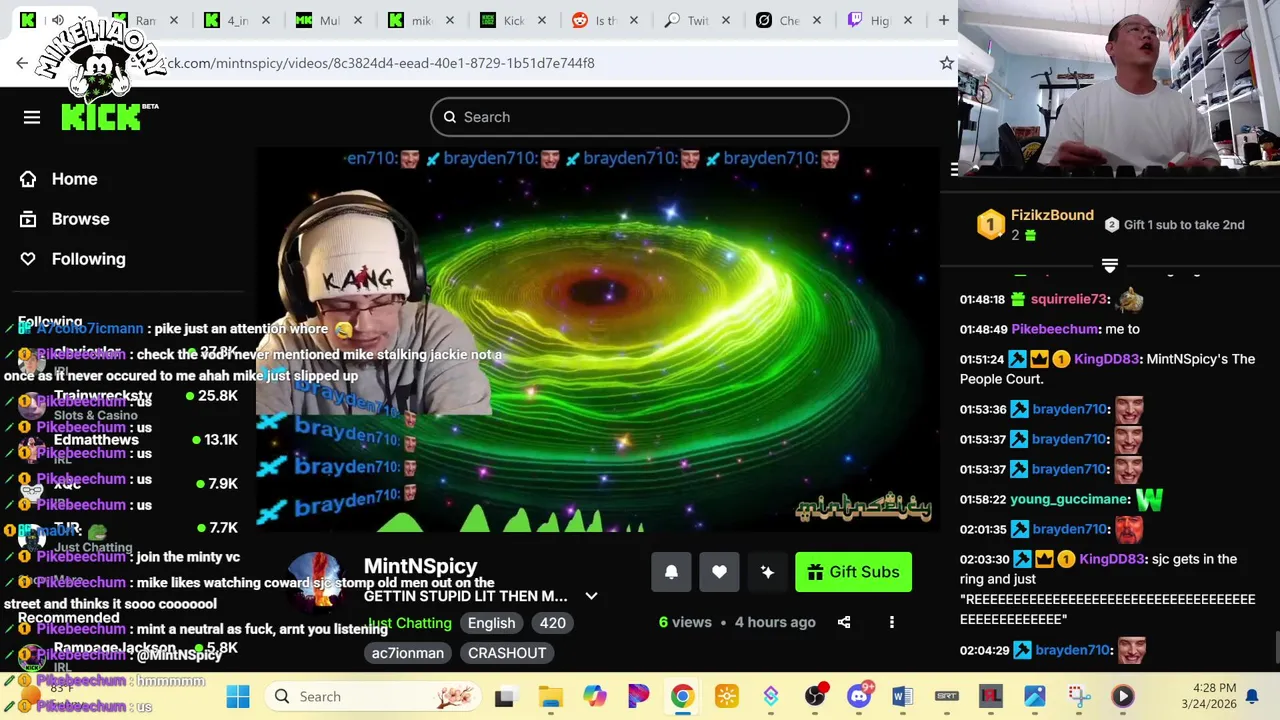1280x720 pixels.
Task: Click the sparkle icon next to heart
Action: click(767, 572)
